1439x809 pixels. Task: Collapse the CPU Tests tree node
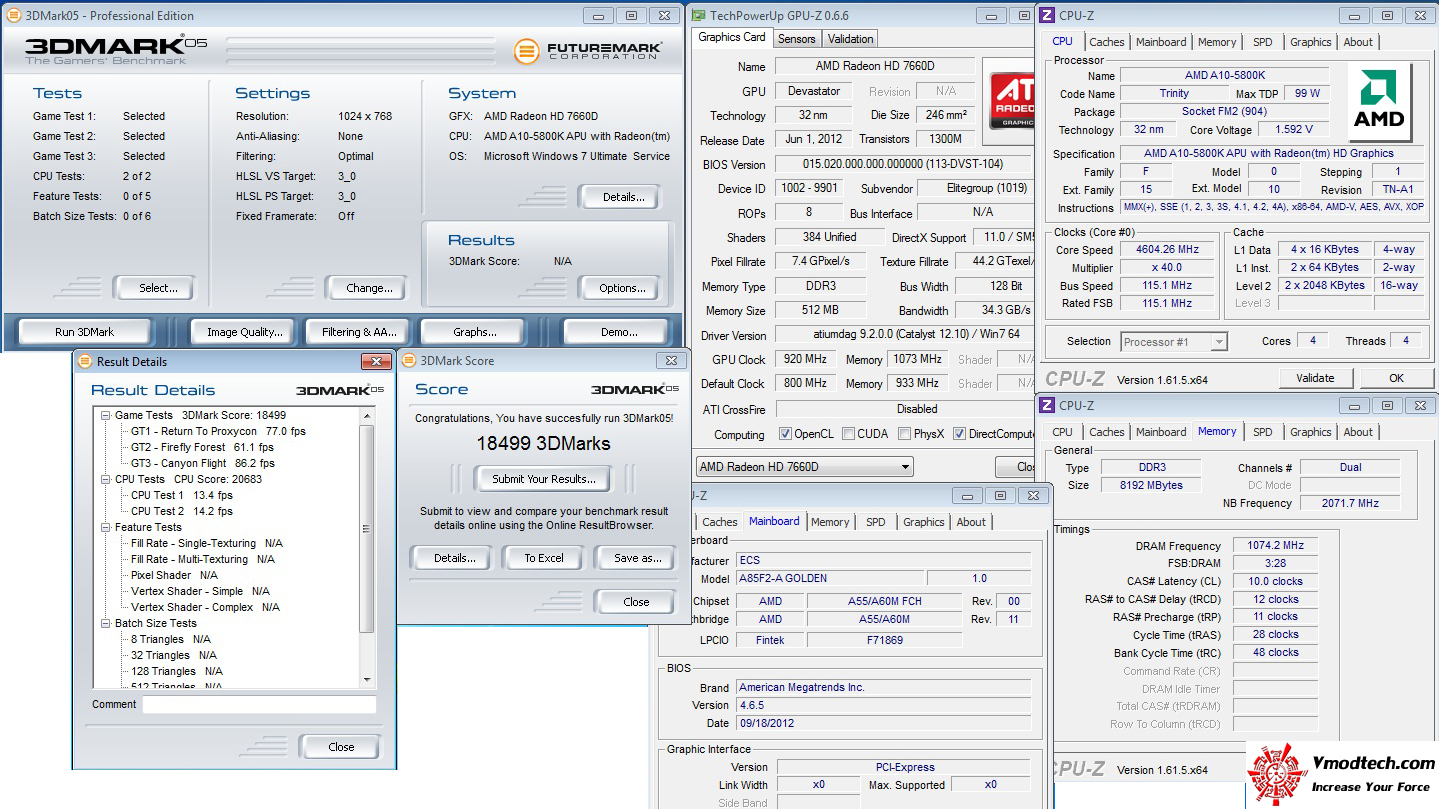[105, 479]
